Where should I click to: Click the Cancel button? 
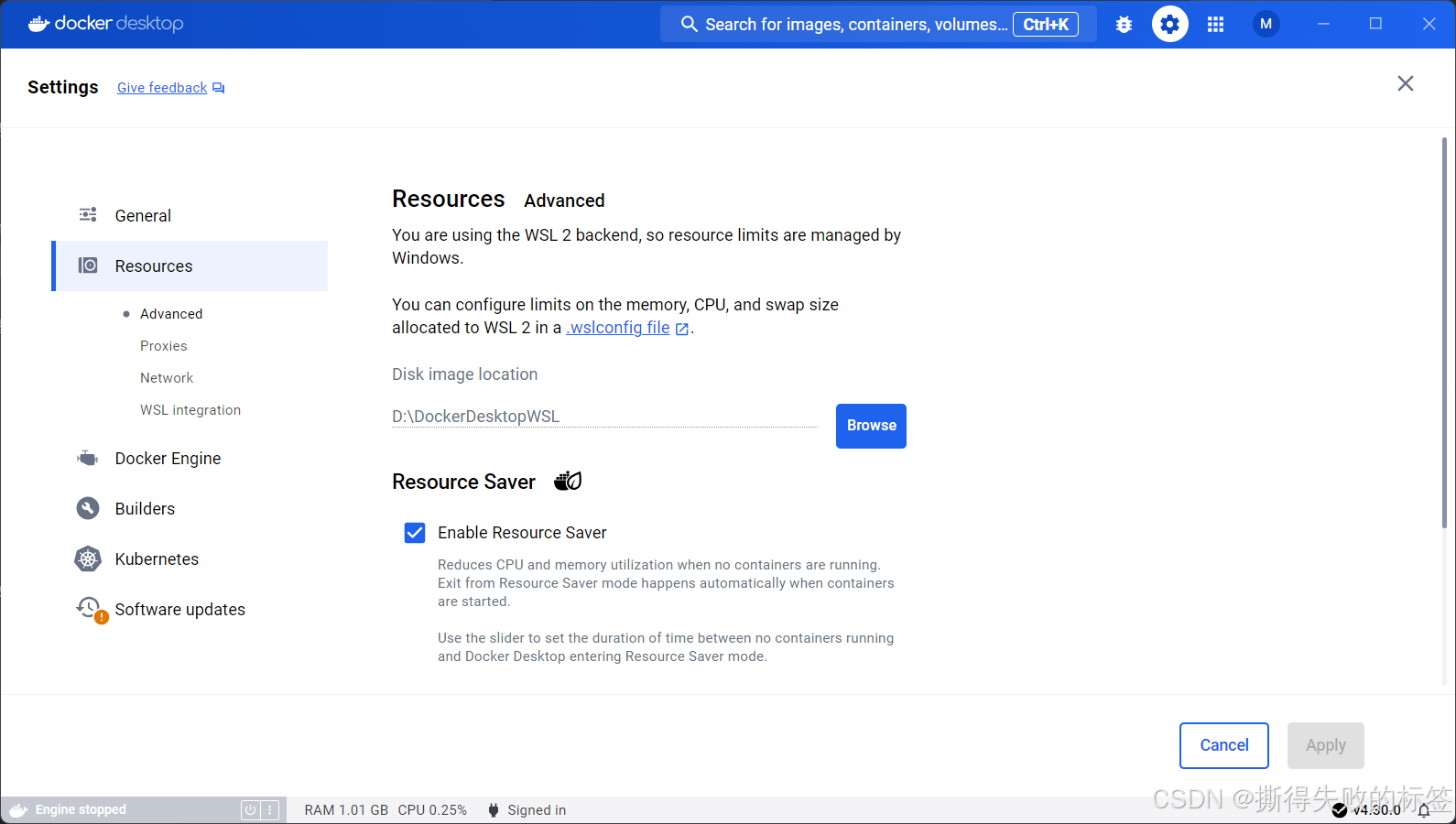[x=1224, y=745]
